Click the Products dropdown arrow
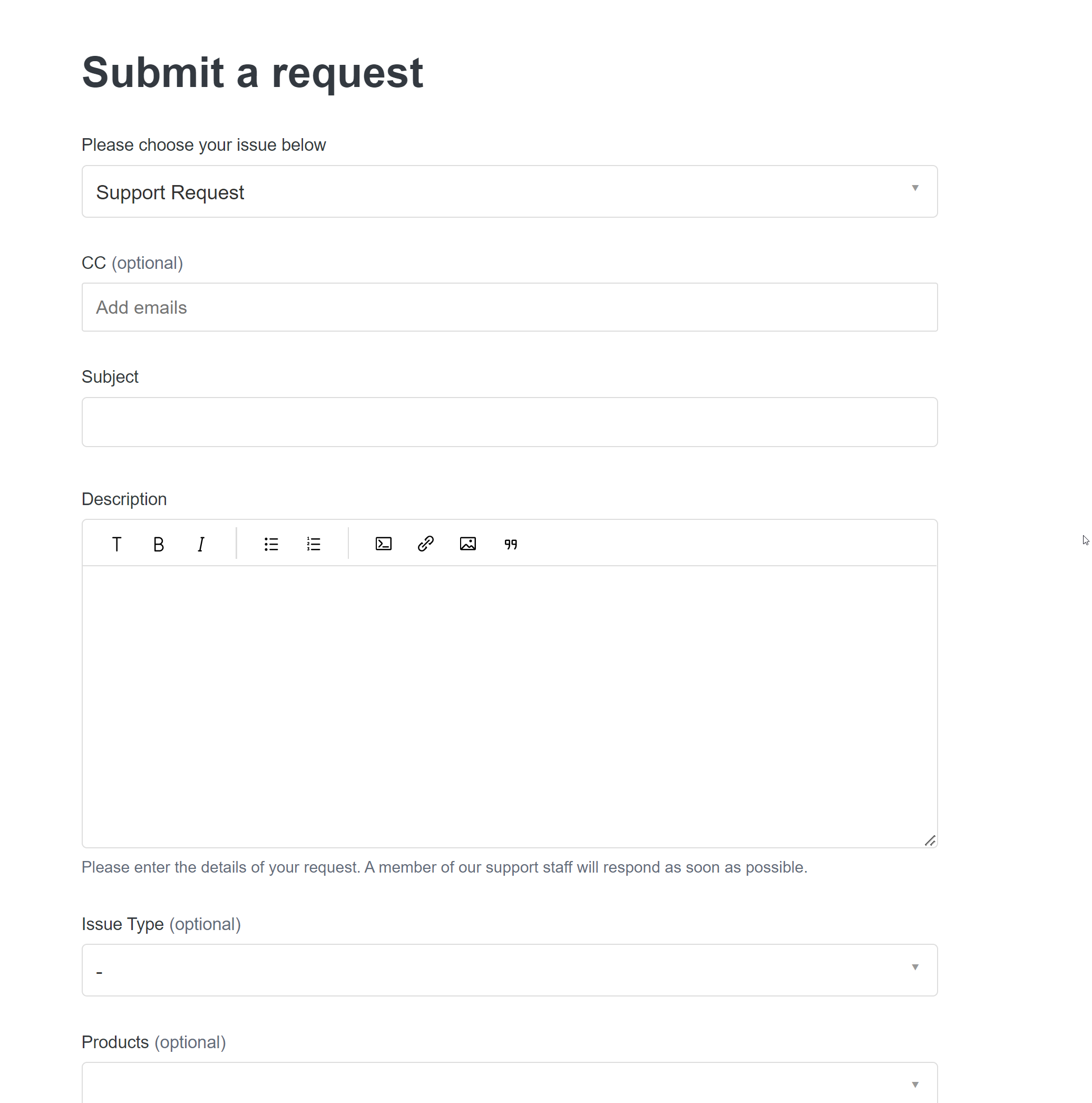The height and width of the screenshot is (1103, 1092). (915, 1085)
